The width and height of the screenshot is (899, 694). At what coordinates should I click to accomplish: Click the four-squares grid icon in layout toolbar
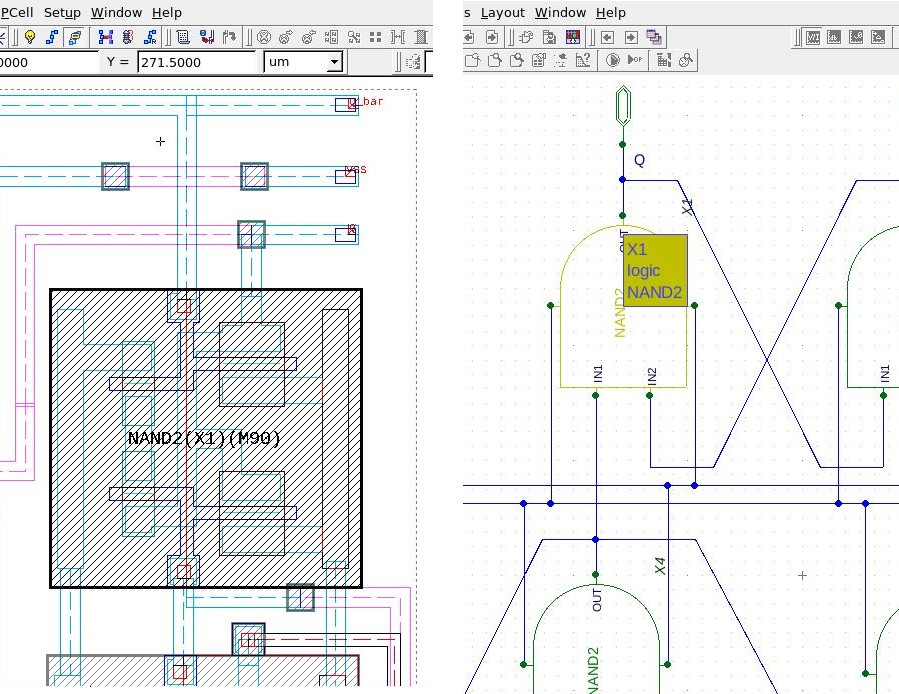click(375, 38)
